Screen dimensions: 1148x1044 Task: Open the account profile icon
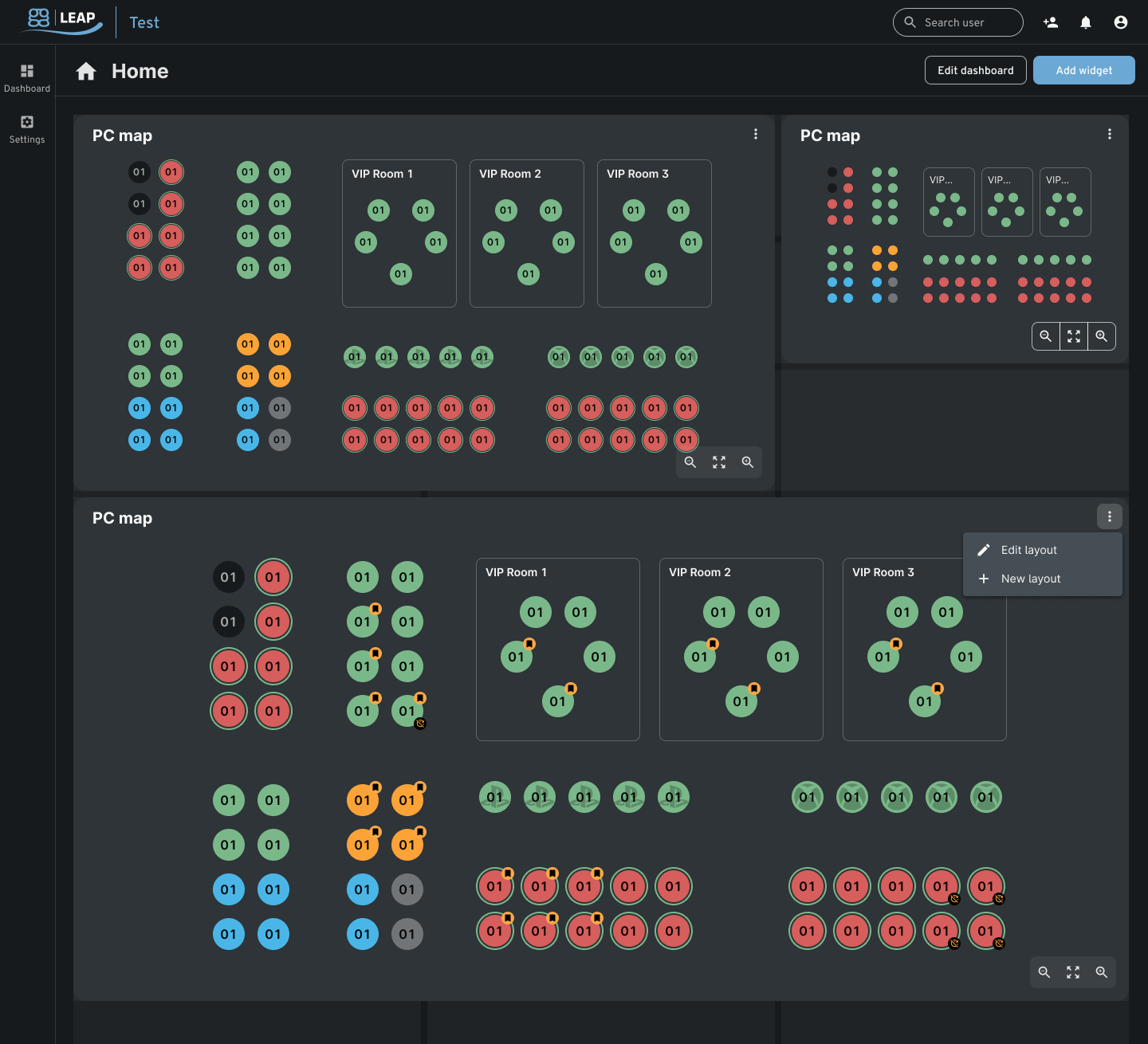pos(1121,22)
